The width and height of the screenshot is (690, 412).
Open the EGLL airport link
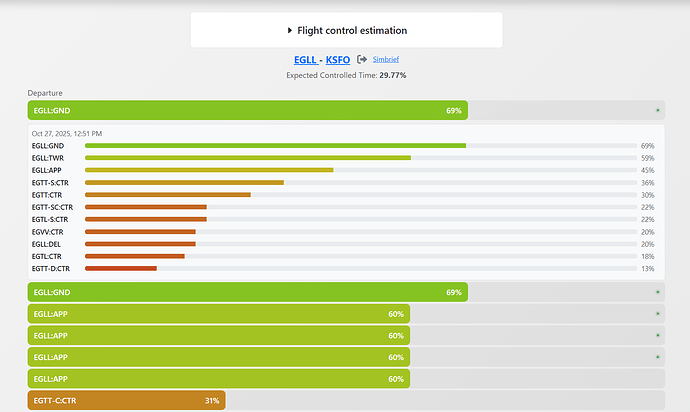pyautogui.click(x=304, y=60)
